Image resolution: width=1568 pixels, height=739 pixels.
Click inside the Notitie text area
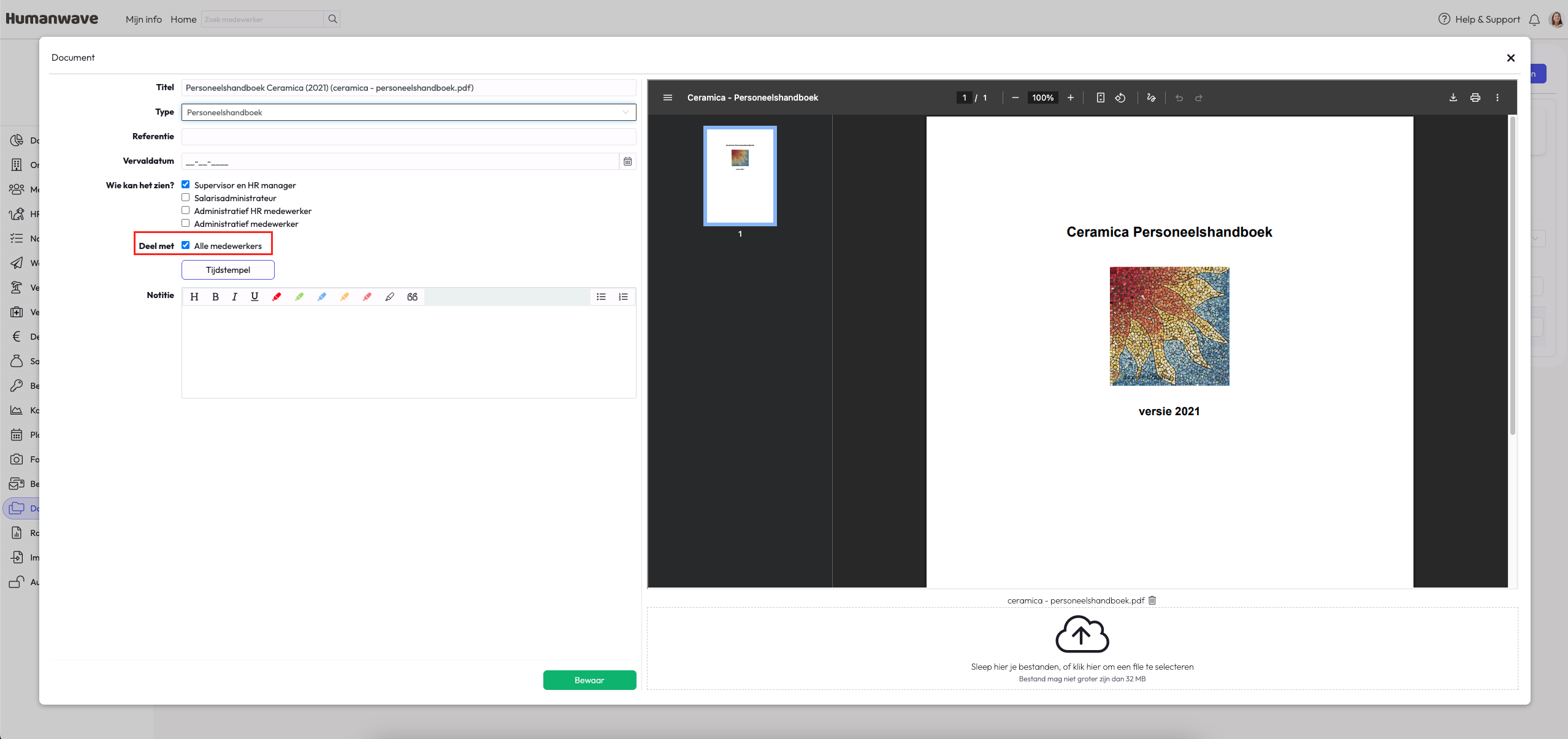409,352
